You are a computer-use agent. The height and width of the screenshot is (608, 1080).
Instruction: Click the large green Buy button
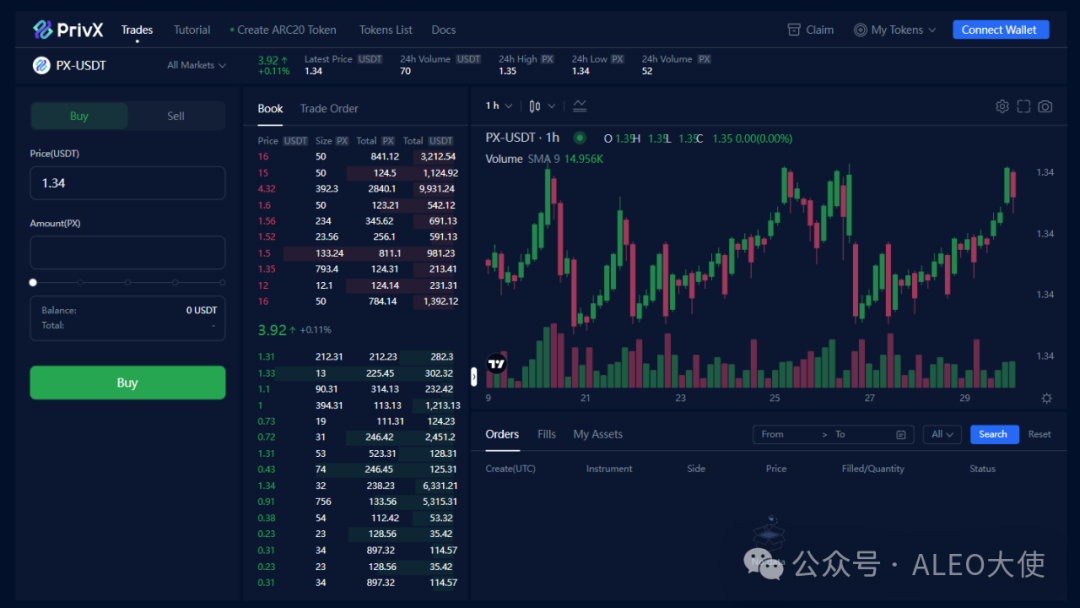tap(127, 382)
